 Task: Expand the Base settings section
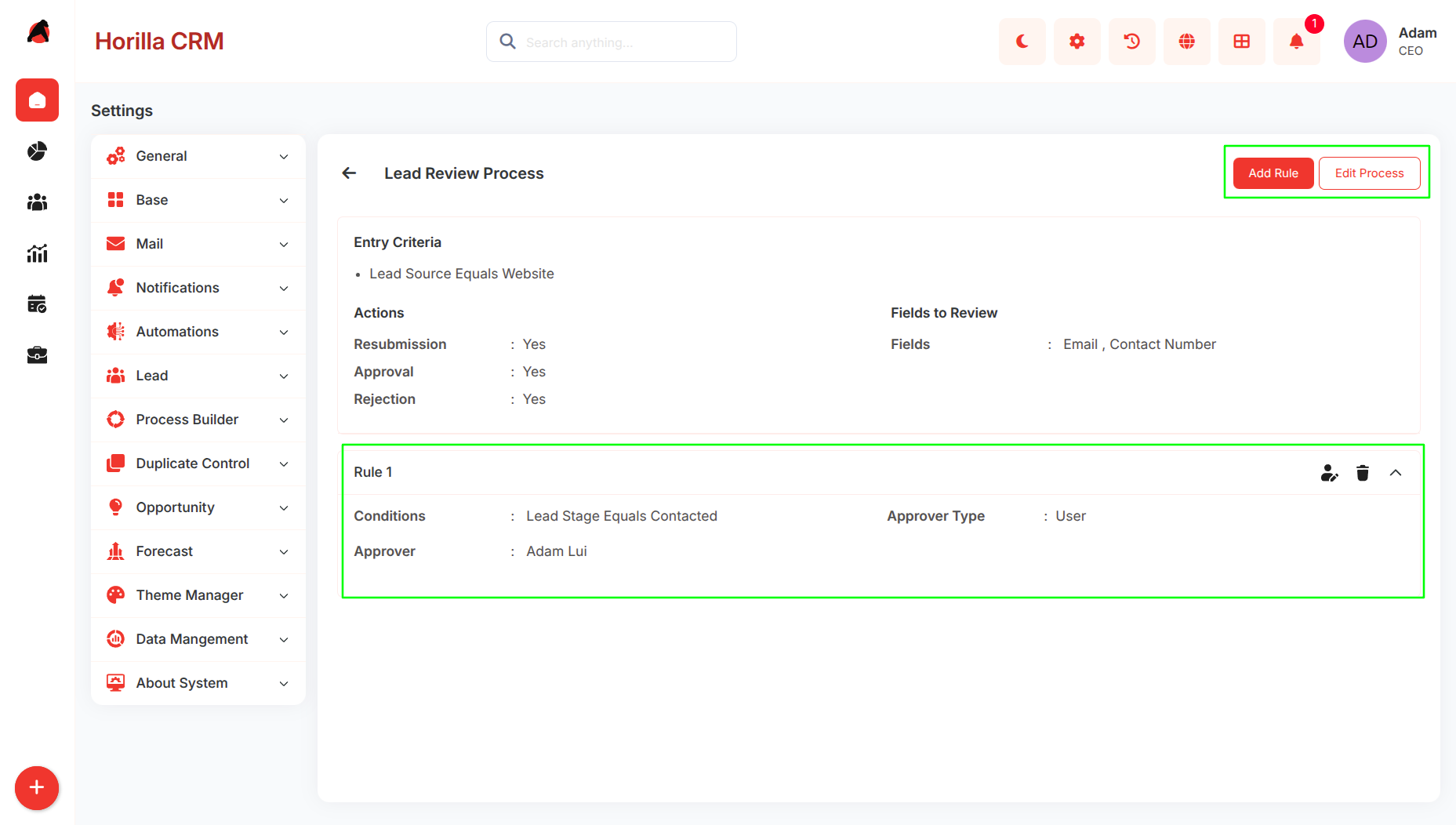click(x=198, y=200)
